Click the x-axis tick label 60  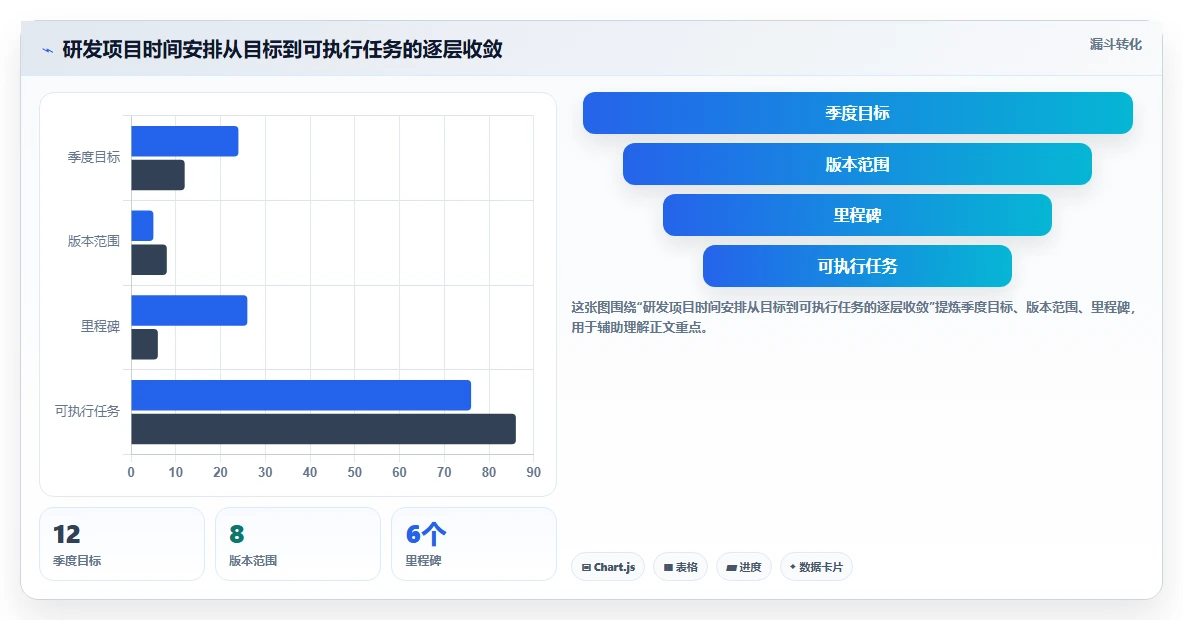[x=399, y=472]
